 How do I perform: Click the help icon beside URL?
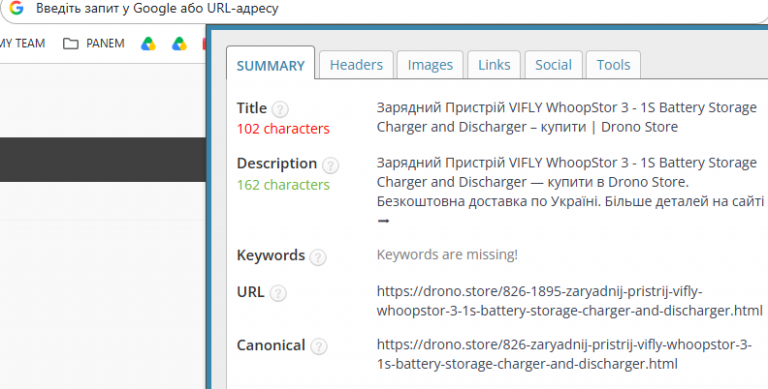coord(278,293)
